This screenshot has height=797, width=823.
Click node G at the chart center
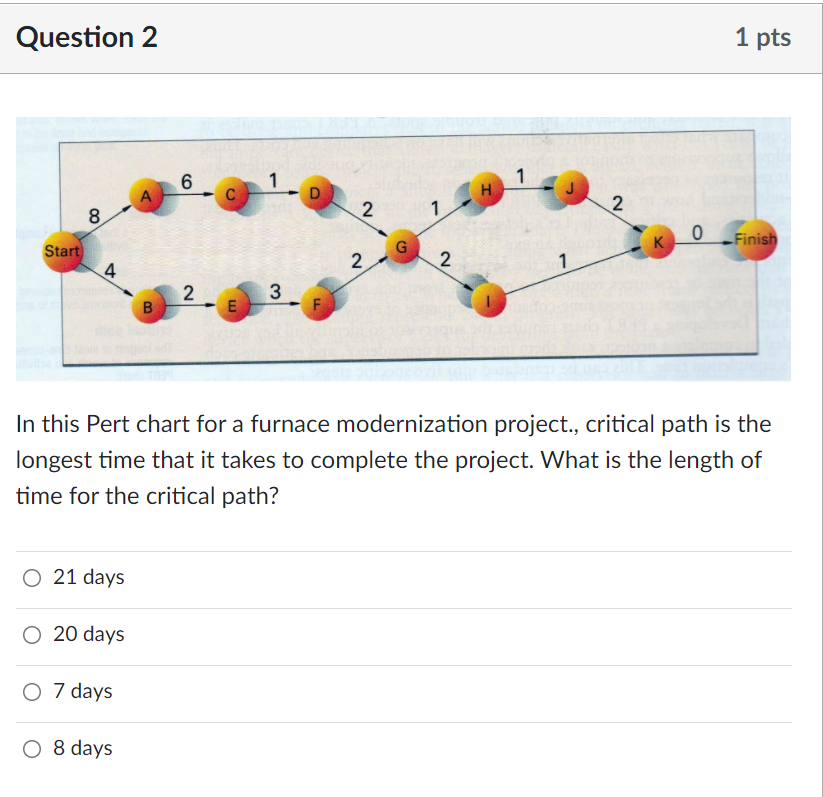tap(403, 245)
